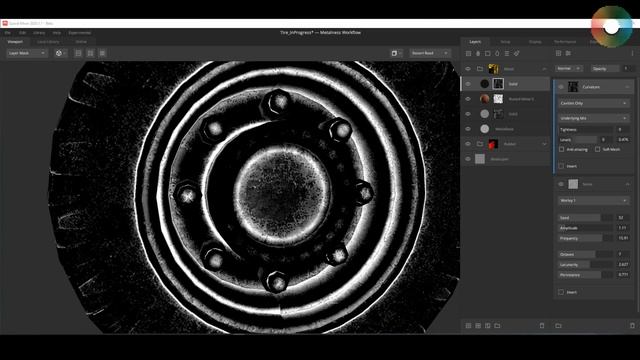Click the Noise Frequency slider
640x360 pixels.
(585, 238)
